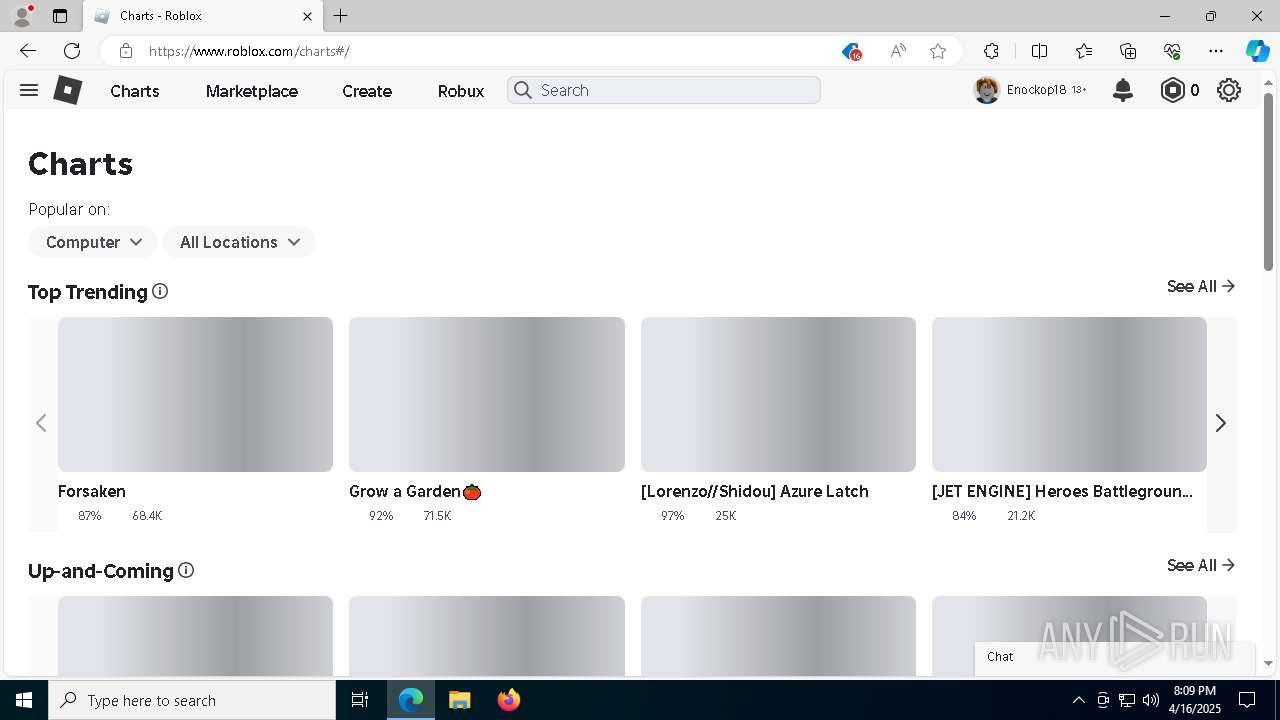1280x720 pixels.
Task: Open the notifications bell
Action: pos(1123,90)
